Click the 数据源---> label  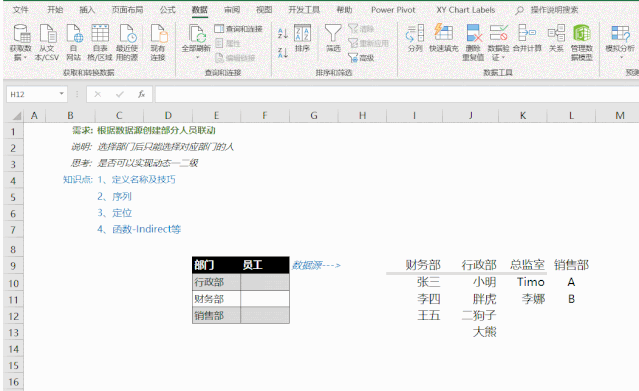316,265
